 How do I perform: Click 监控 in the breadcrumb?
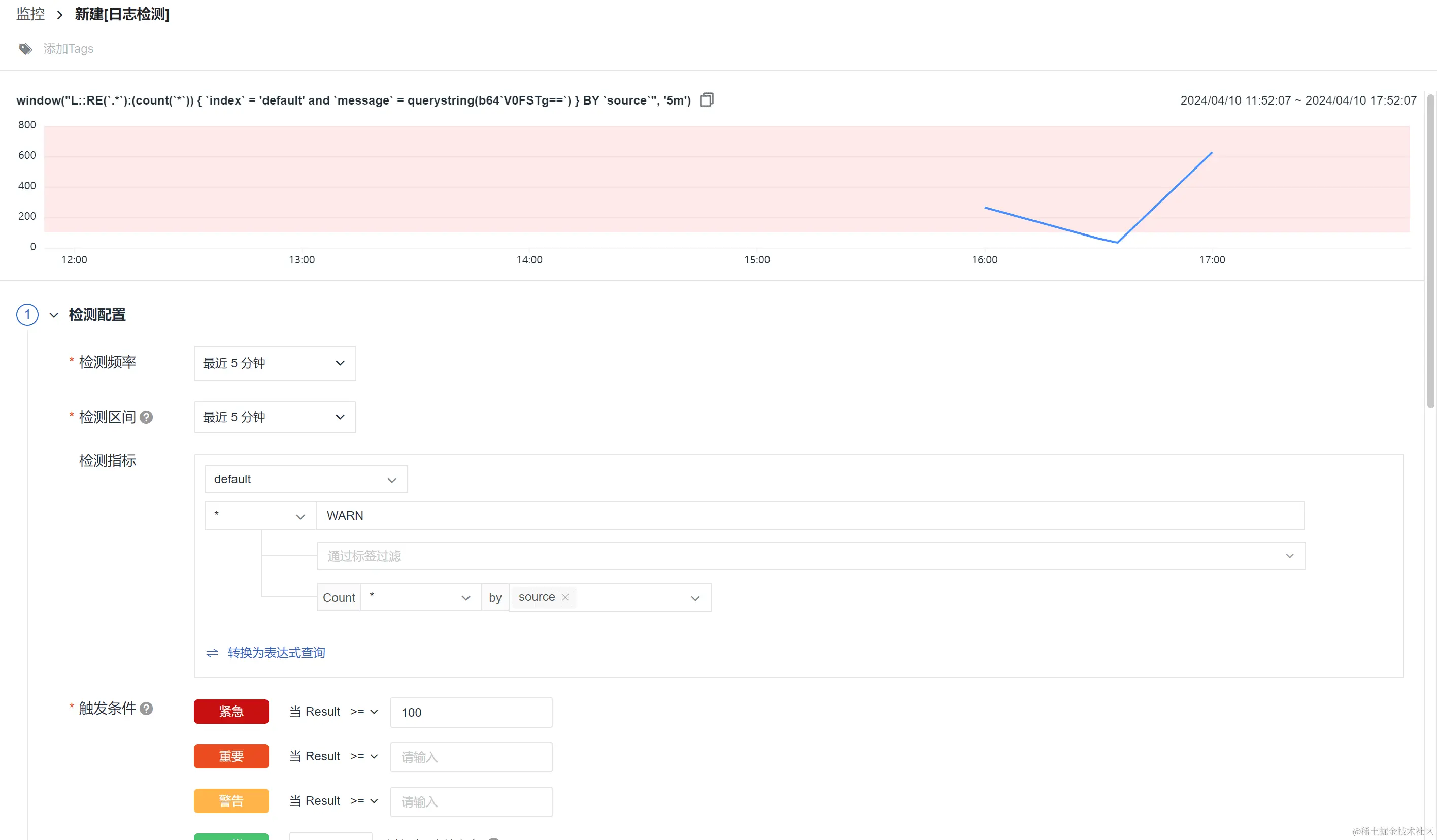point(31,14)
